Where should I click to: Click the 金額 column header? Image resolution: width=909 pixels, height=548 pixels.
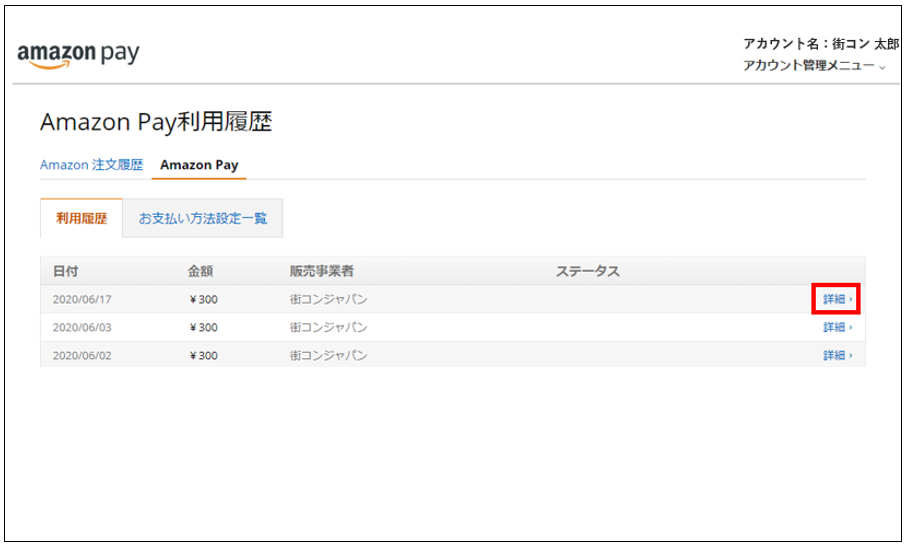click(201, 271)
